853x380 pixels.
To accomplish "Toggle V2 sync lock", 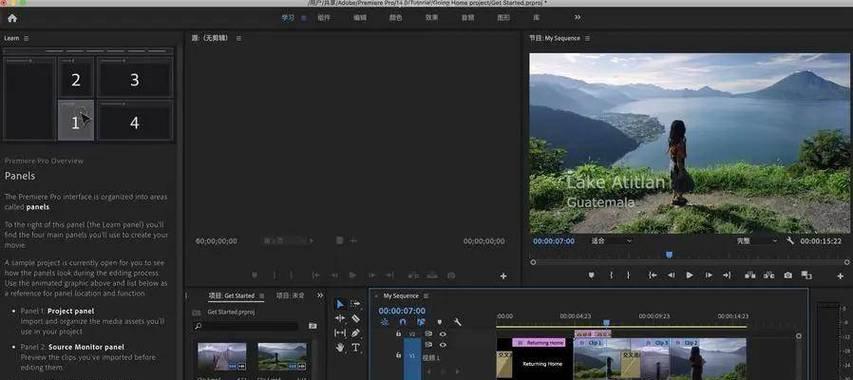I will click(x=428, y=334).
